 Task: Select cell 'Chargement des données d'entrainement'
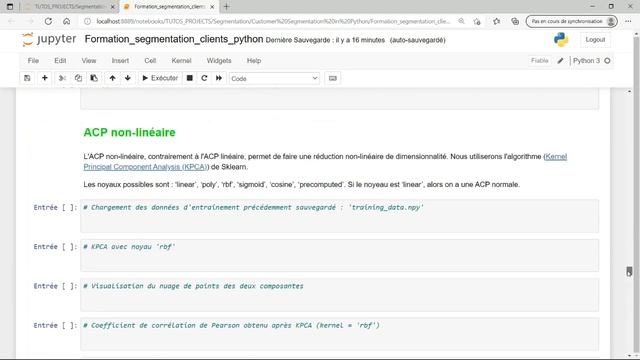pos(339,216)
